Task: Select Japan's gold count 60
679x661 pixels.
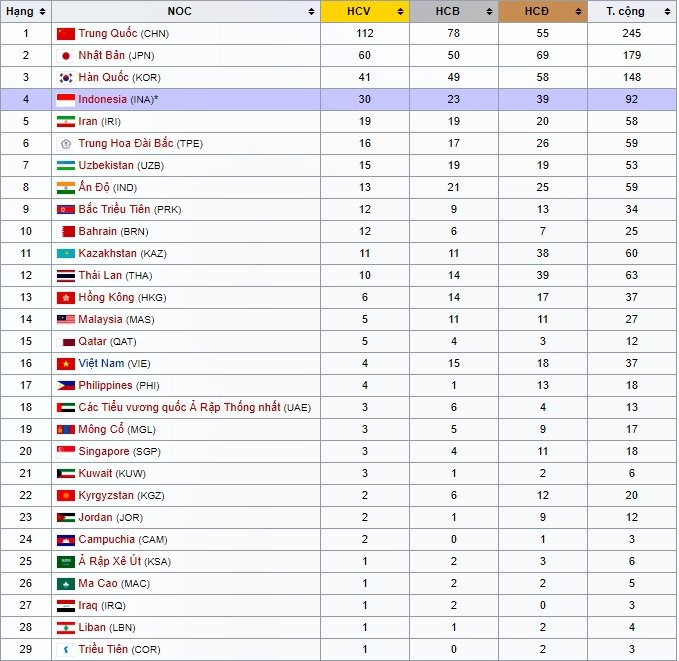Action: tap(365, 55)
